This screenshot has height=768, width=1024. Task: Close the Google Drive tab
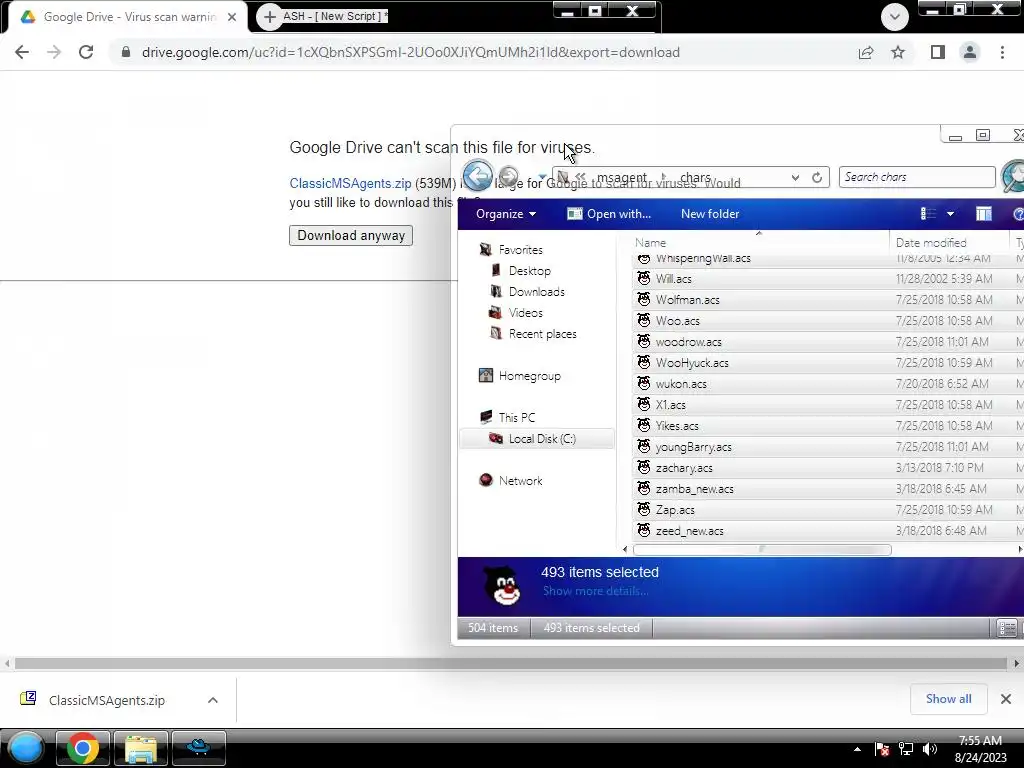[232, 17]
